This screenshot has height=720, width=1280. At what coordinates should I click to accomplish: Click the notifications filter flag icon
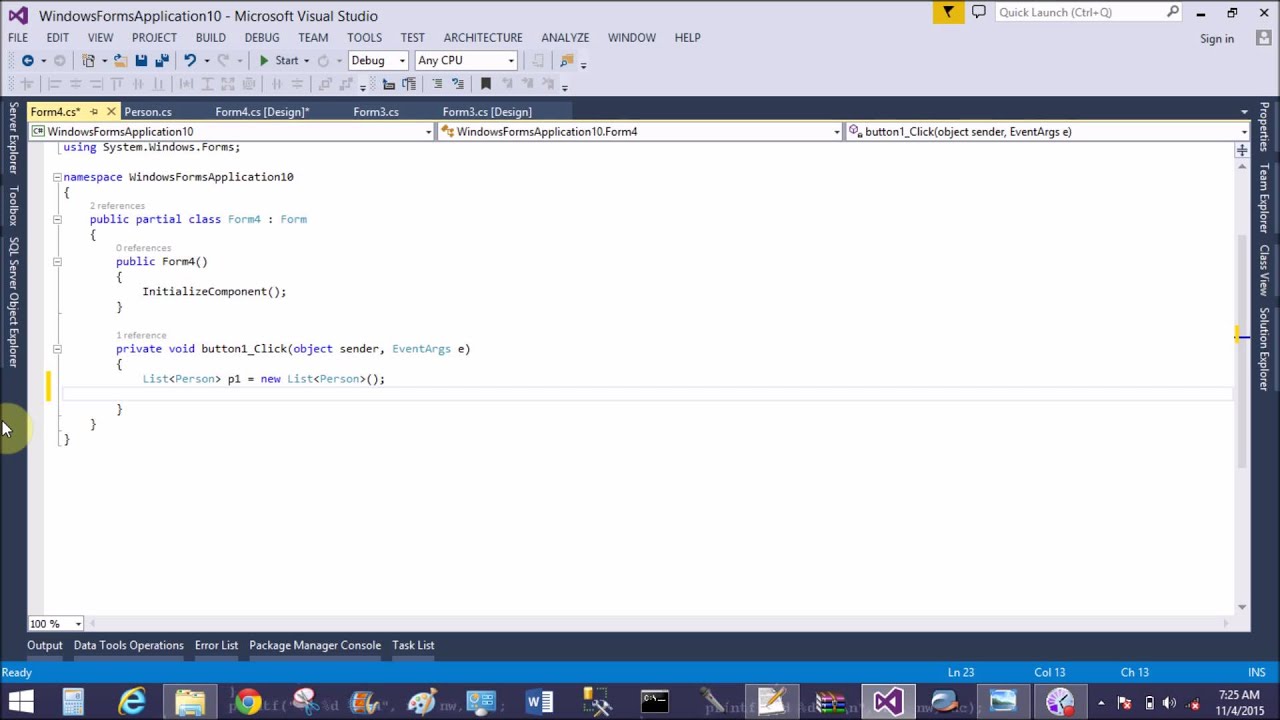tap(948, 12)
